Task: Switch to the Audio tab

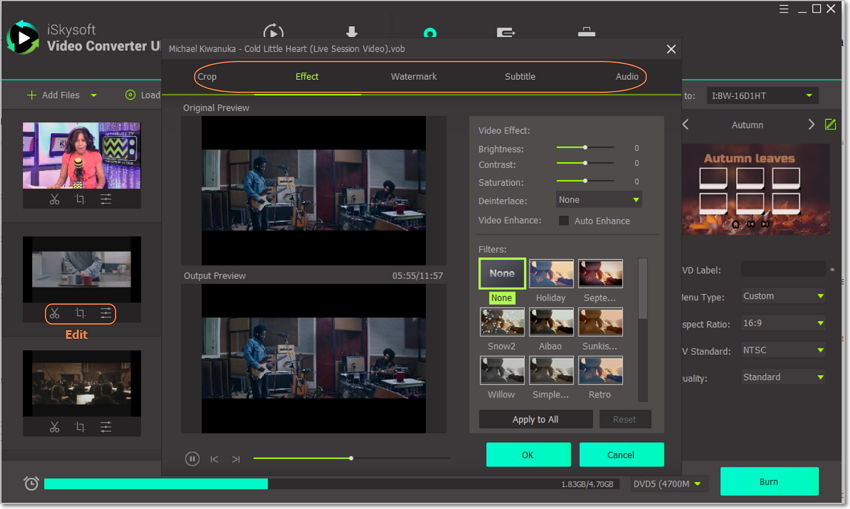Action: pyautogui.click(x=627, y=77)
